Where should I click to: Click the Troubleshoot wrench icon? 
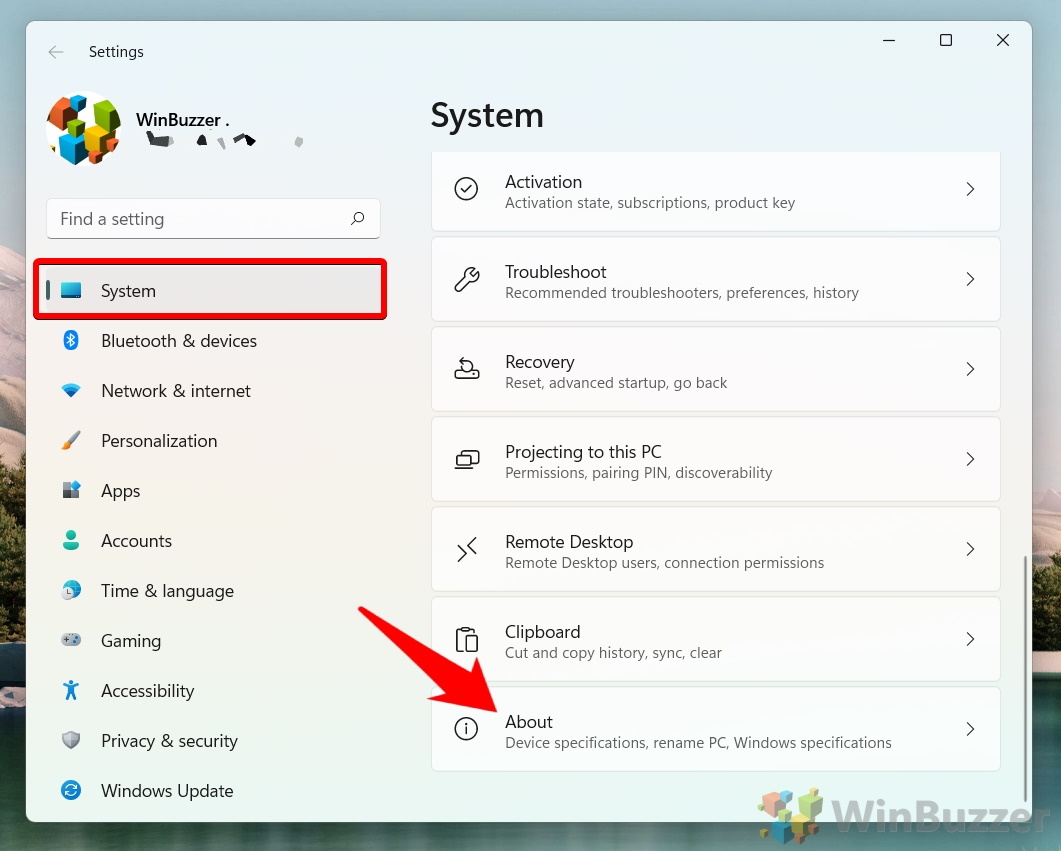[x=466, y=279]
